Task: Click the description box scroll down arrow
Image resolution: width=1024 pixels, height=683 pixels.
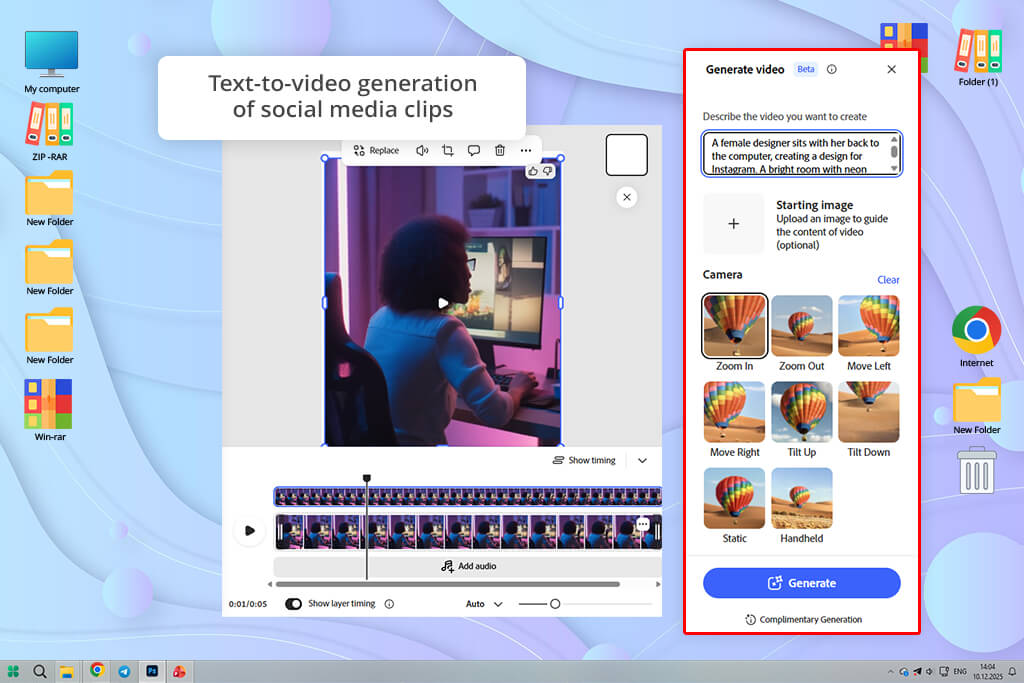Action: tap(894, 169)
